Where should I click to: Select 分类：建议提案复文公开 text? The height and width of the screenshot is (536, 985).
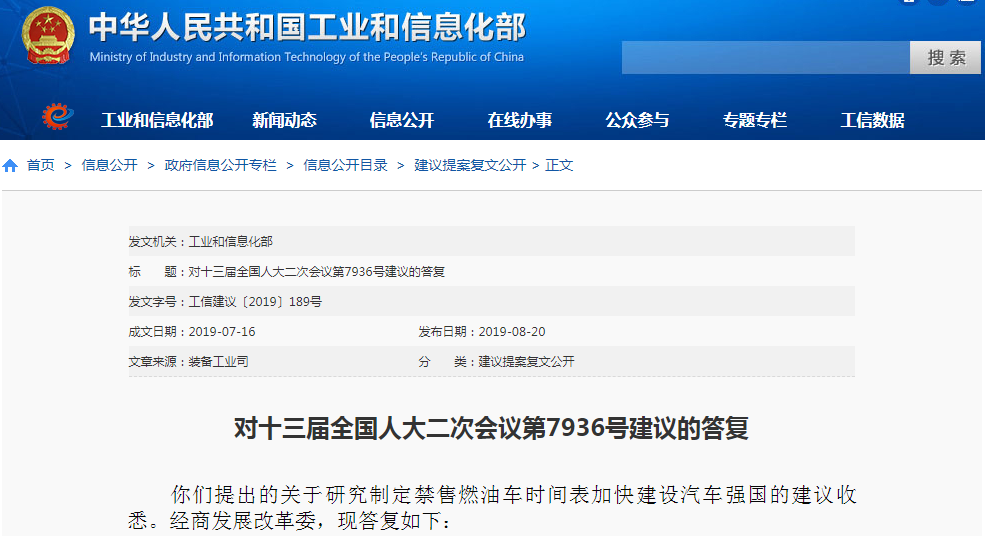pos(496,362)
